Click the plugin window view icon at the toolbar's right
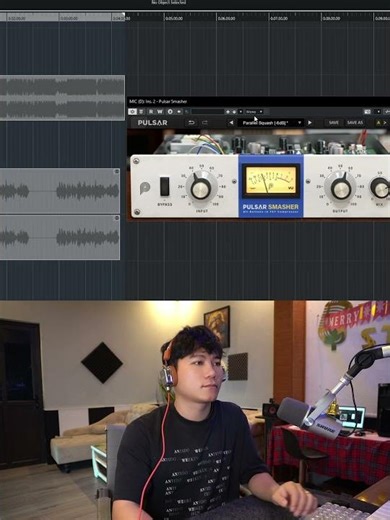This screenshot has height=520, width=390. click(x=367, y=112)
